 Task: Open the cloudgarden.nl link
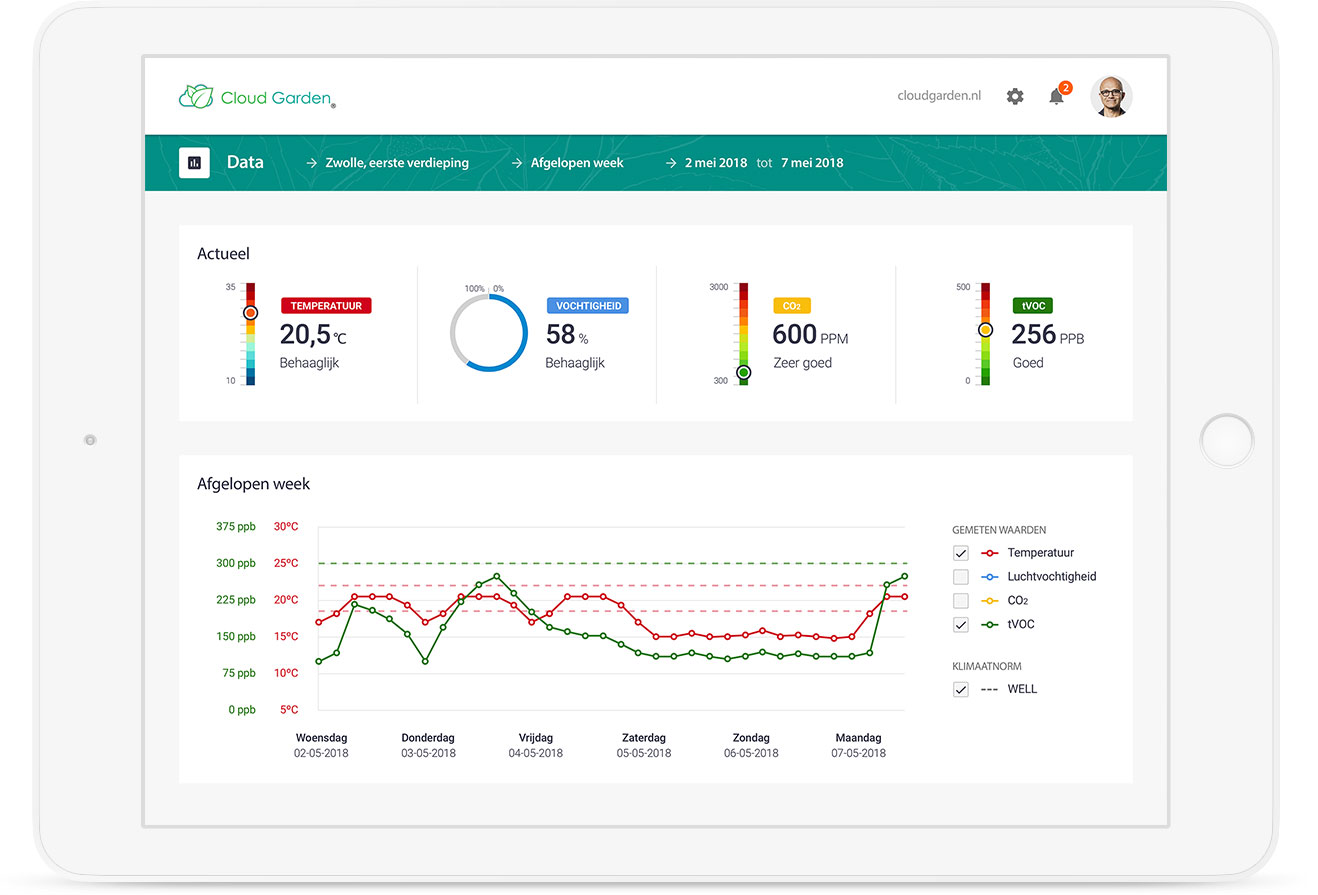coord(939,96)
